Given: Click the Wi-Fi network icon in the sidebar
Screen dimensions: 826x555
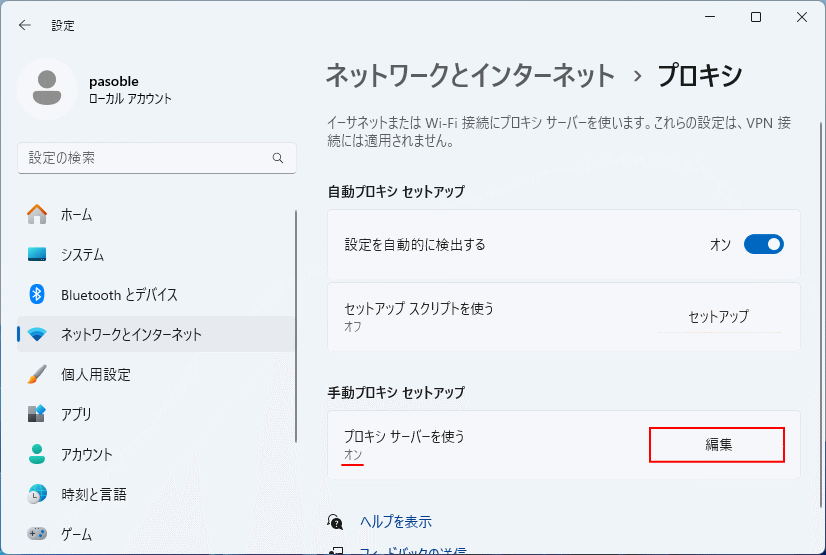Looking at the screenshot, I should (x=37, y=334).
